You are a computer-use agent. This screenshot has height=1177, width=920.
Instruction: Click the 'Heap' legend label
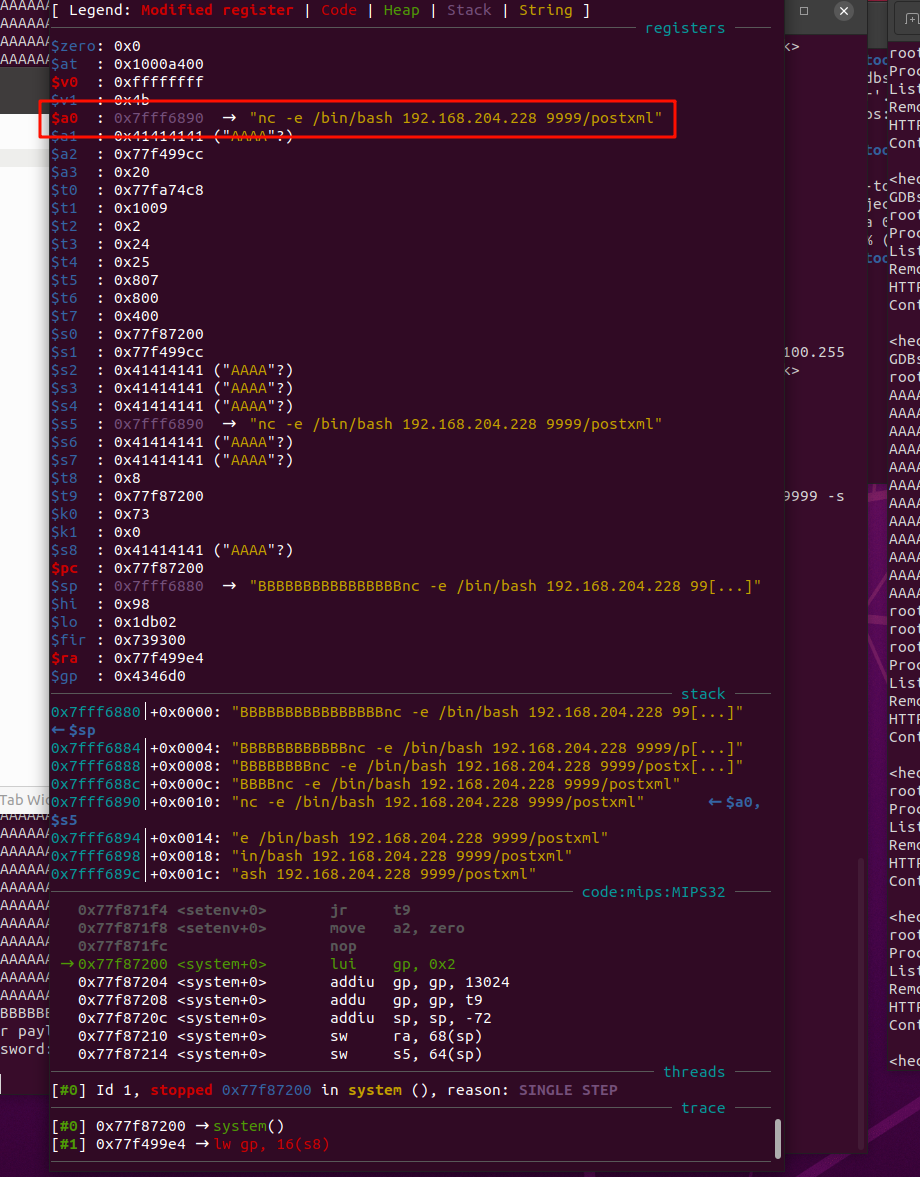[x=401, y=11]
